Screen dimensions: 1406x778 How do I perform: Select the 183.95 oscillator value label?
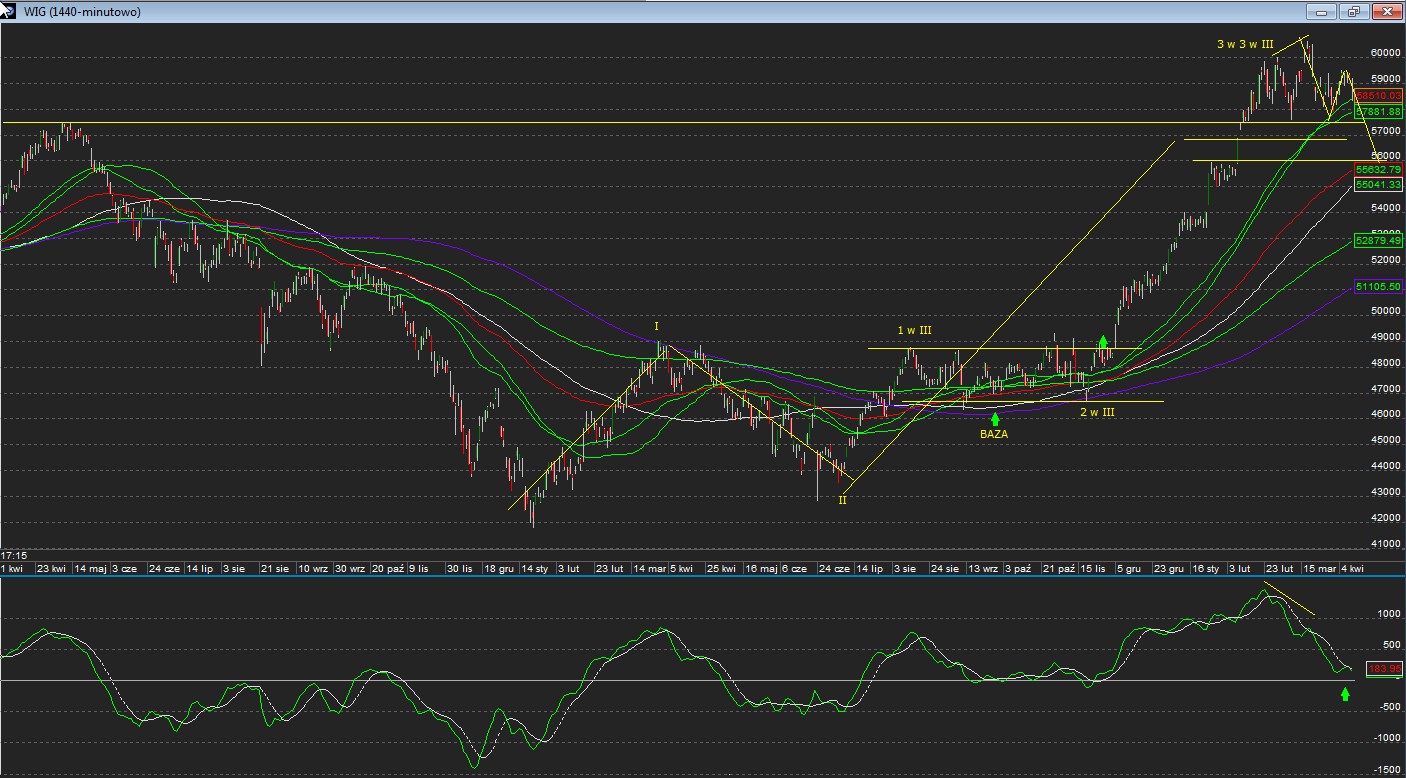[1384, 668]
